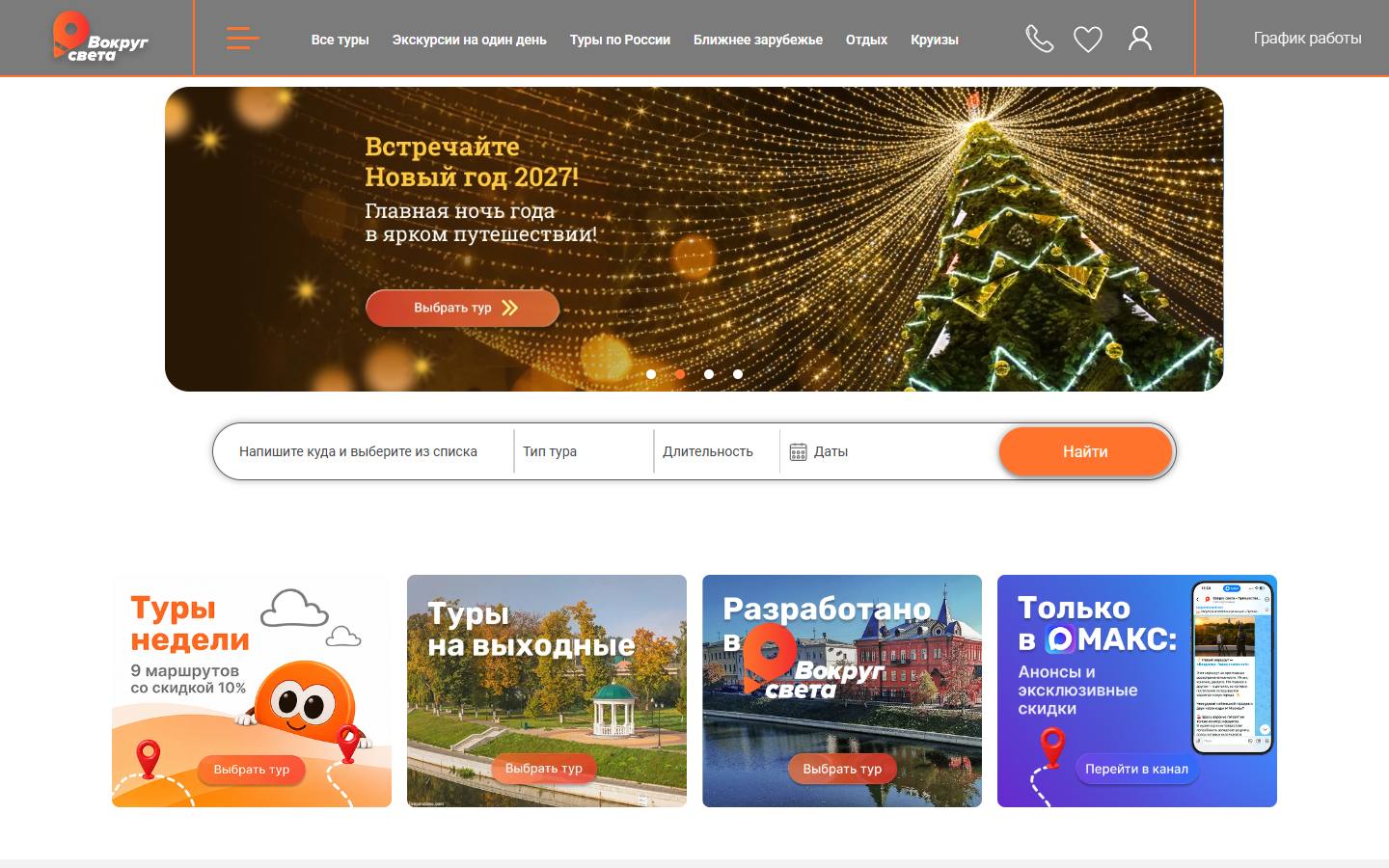Open the user account profile icon
Image resolution: width=1389 pixels, height=868 pixels.
coord(1140,39)
